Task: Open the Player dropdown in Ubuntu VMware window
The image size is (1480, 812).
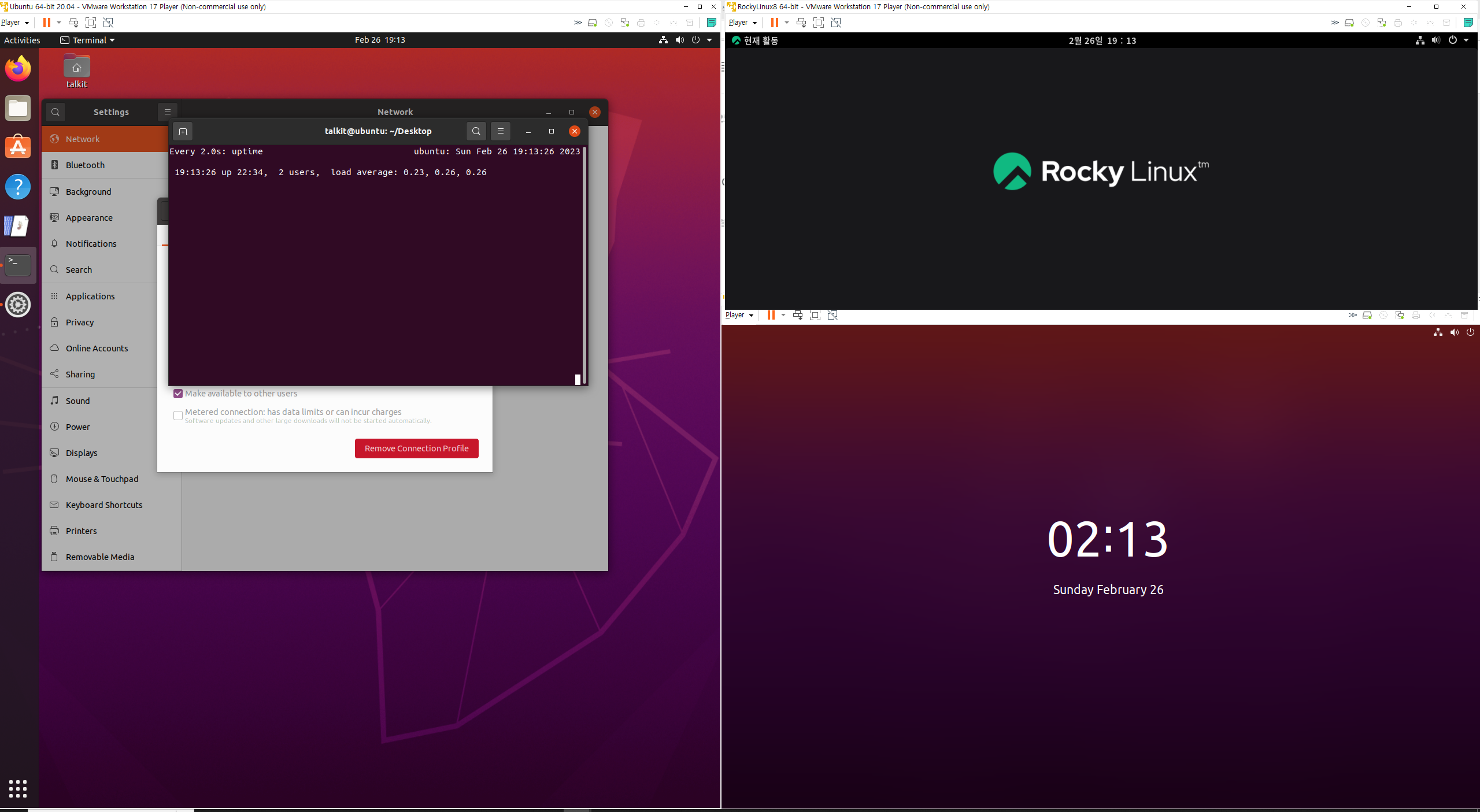Action: 15,23
